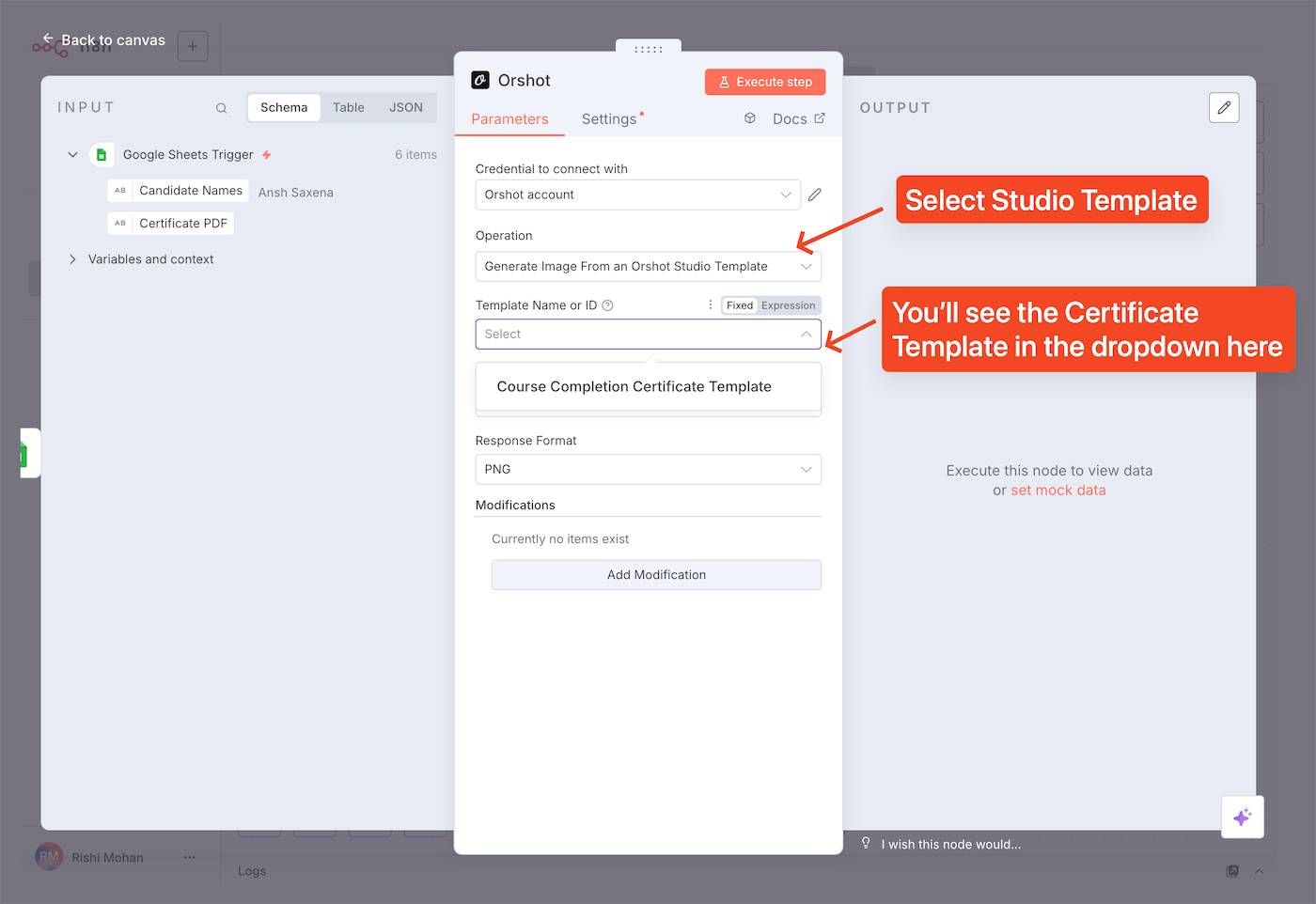Choose Course Completion Certificate Template option
This screenshot has width=1316, height=904.
[x=649, y=387]
